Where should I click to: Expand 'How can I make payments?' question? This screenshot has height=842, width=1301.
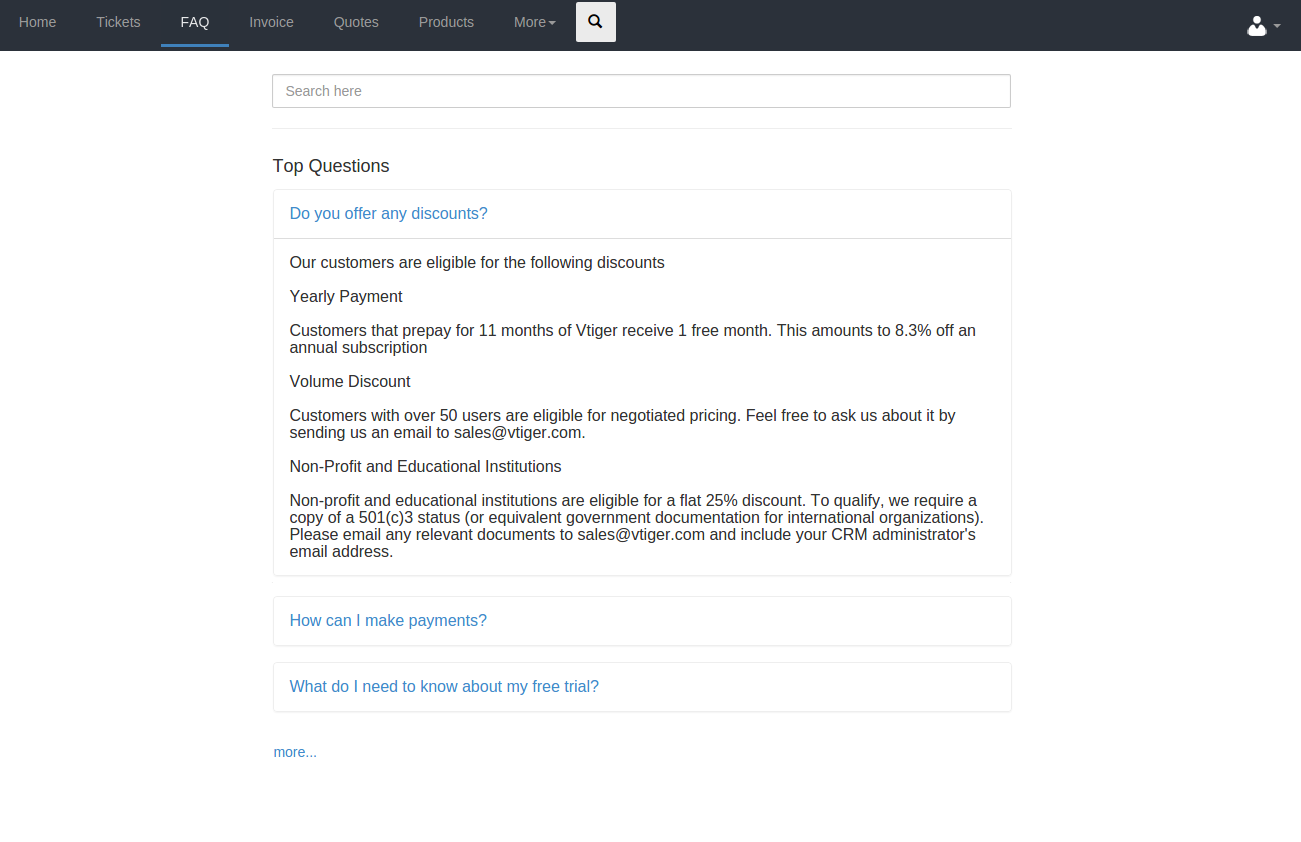pyautogui.click(x=388, y=621)
